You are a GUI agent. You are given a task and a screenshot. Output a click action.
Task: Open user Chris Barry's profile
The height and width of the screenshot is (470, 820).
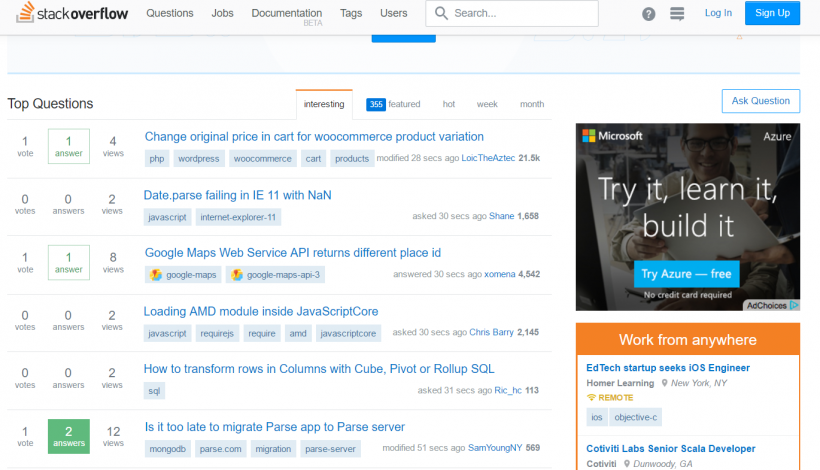point(491,332)
